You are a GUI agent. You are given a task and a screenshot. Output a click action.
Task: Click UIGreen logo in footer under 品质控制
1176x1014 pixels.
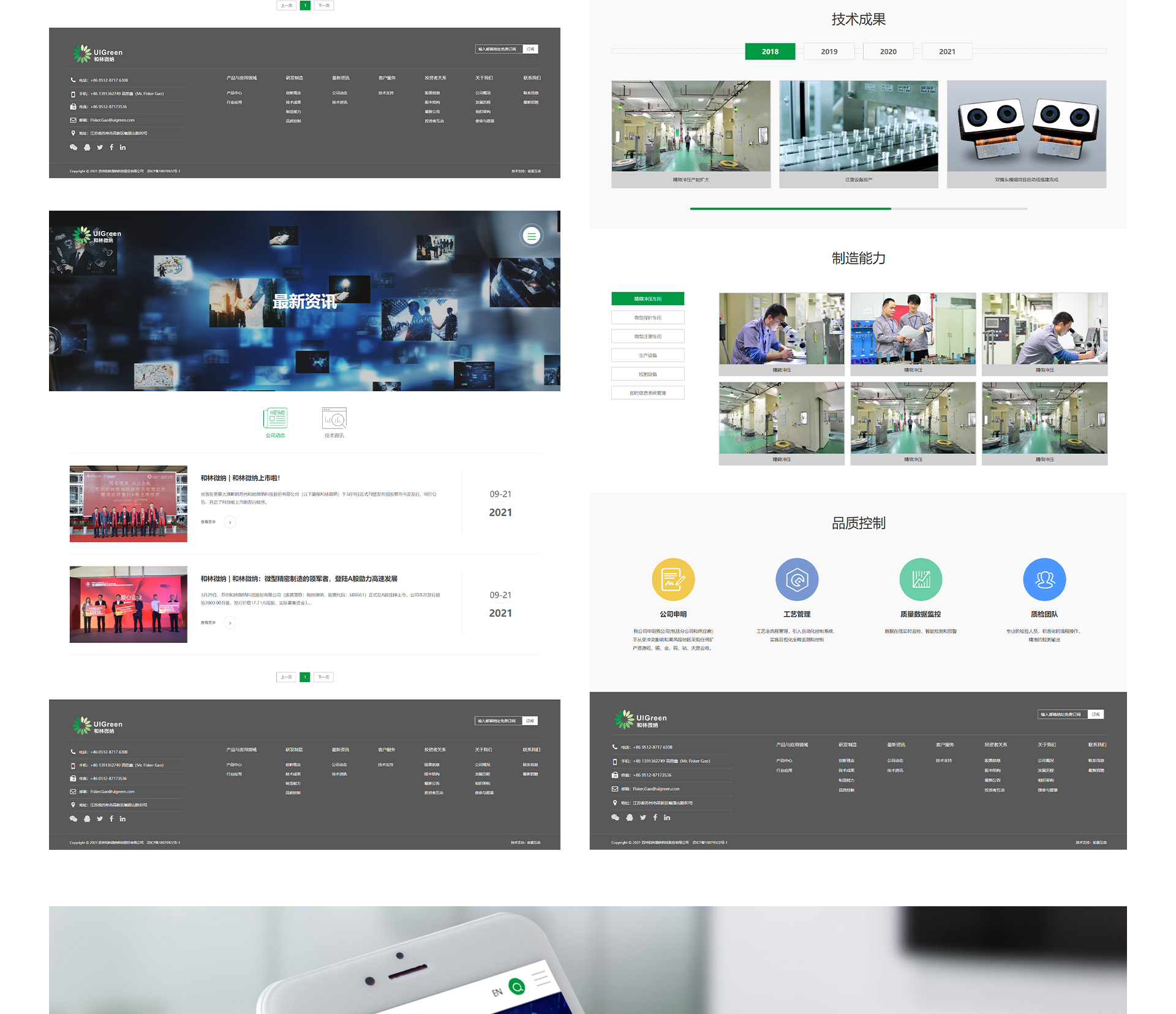[x=640, y=719]
